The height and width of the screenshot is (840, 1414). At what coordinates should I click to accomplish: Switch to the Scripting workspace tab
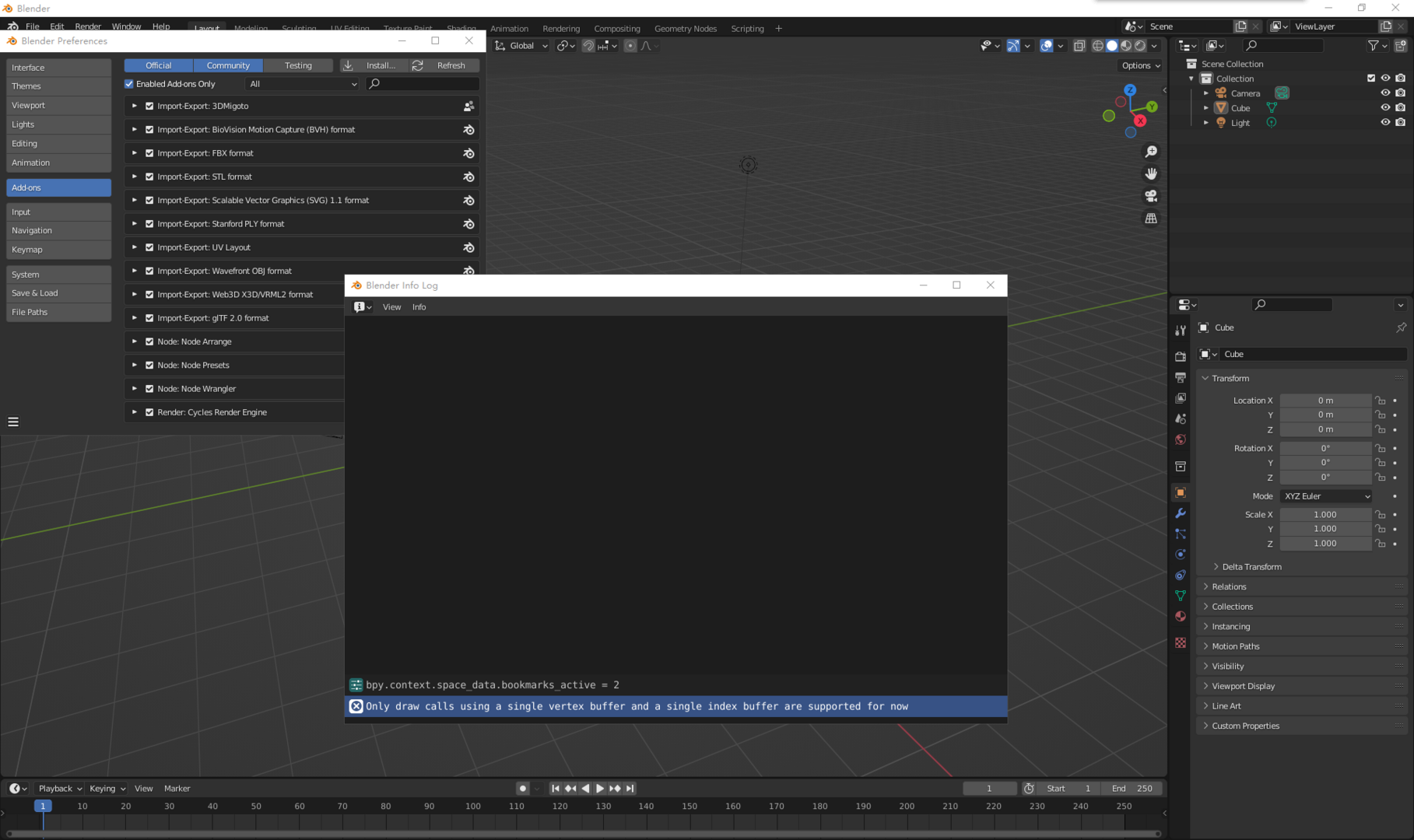click(747, 29)
